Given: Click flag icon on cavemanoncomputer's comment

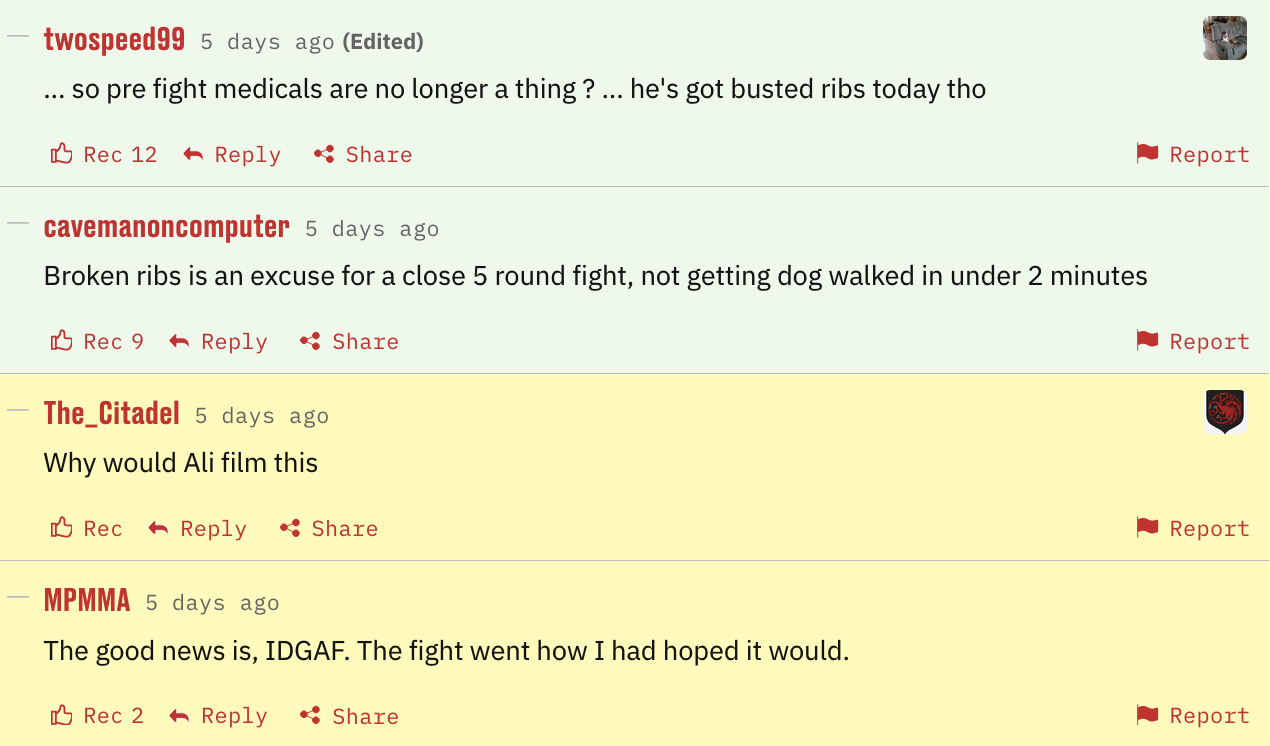Looking at the screenshot, I should (x=1147, y=341).
